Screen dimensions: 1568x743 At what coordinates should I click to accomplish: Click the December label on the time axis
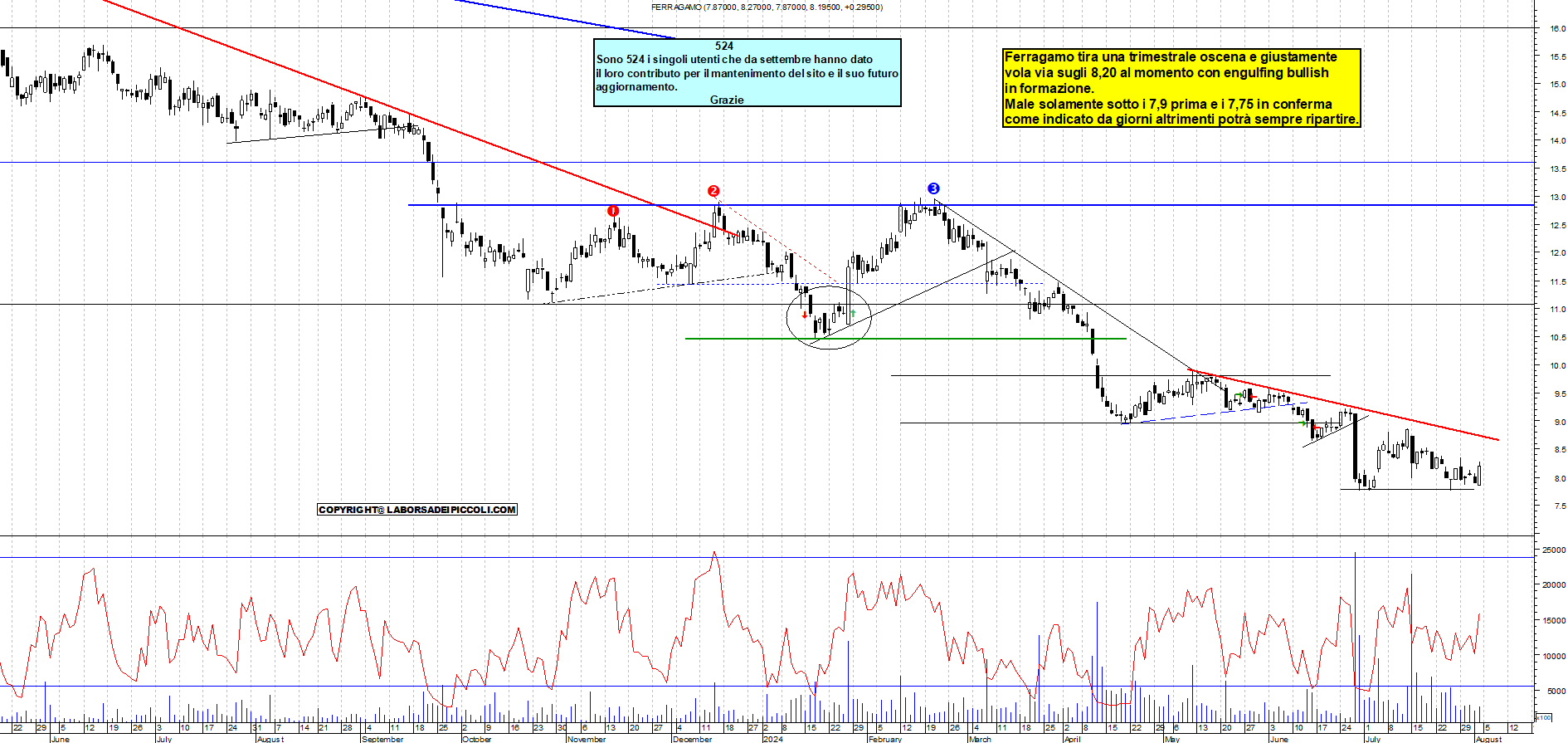(692, 739)
